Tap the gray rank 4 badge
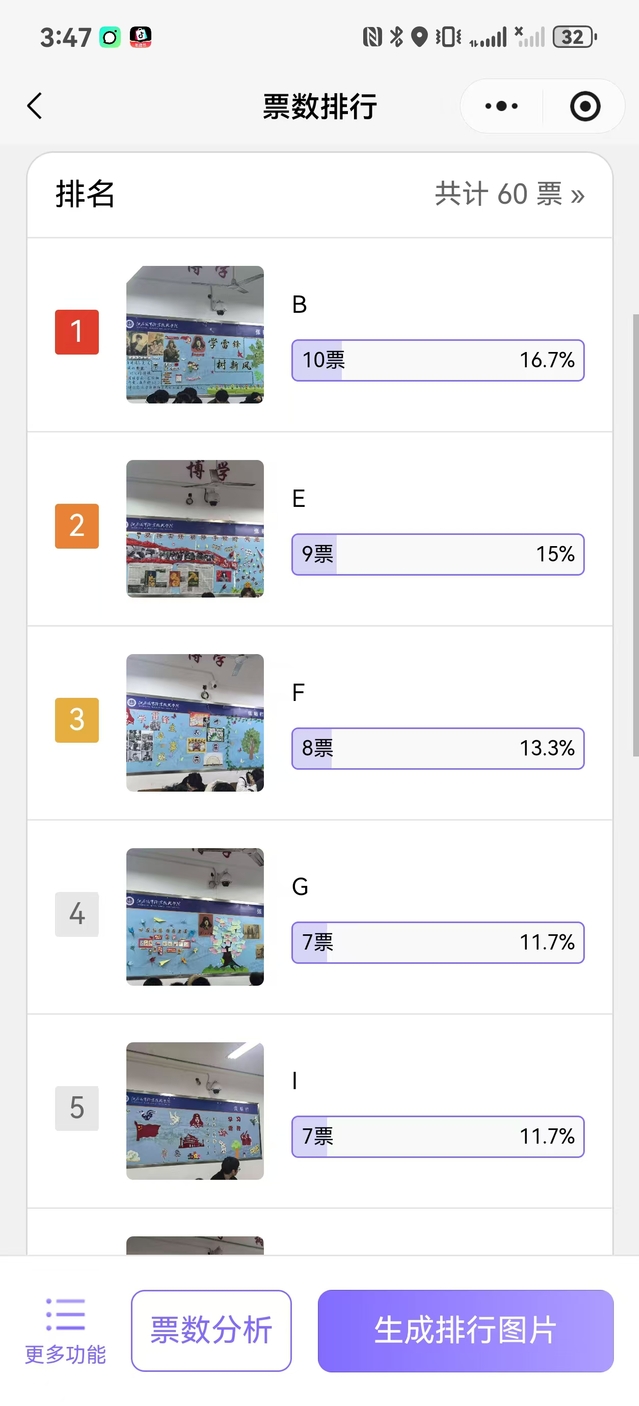This screenshot has height=1406, width=639. pyautogui.click(x=77, y=914)
